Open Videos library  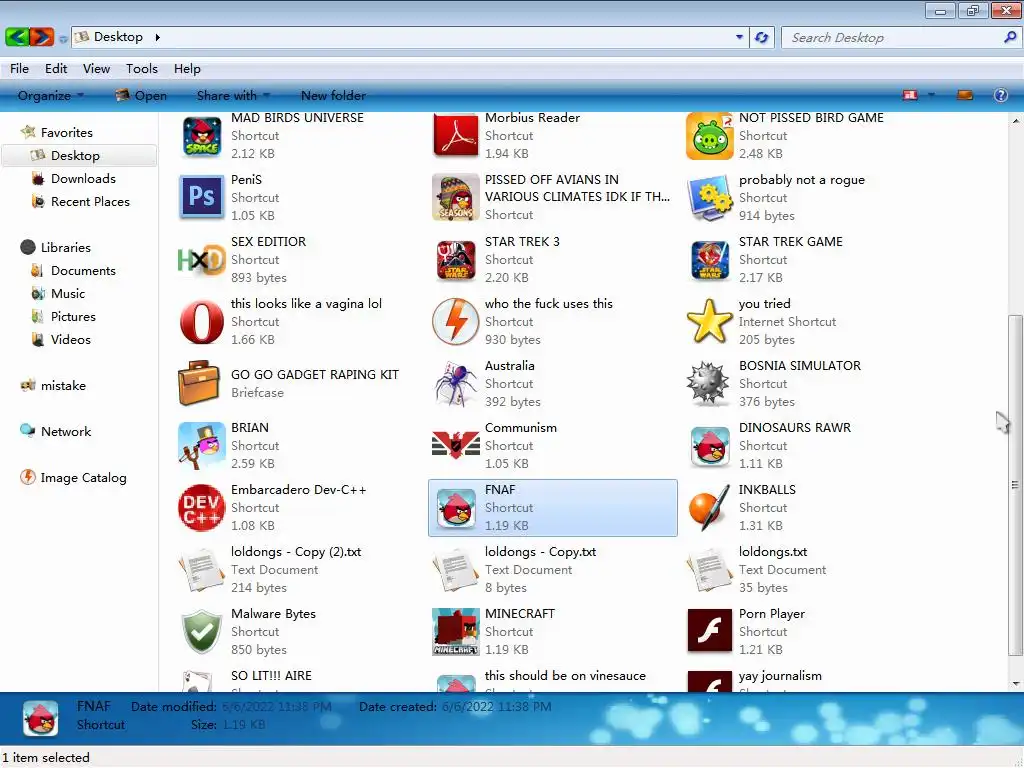click(x=71, y=340)
